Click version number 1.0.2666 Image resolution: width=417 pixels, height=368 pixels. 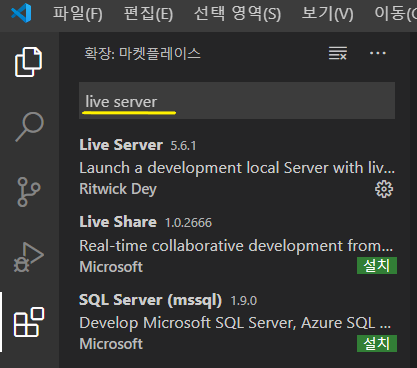point(188,222)
